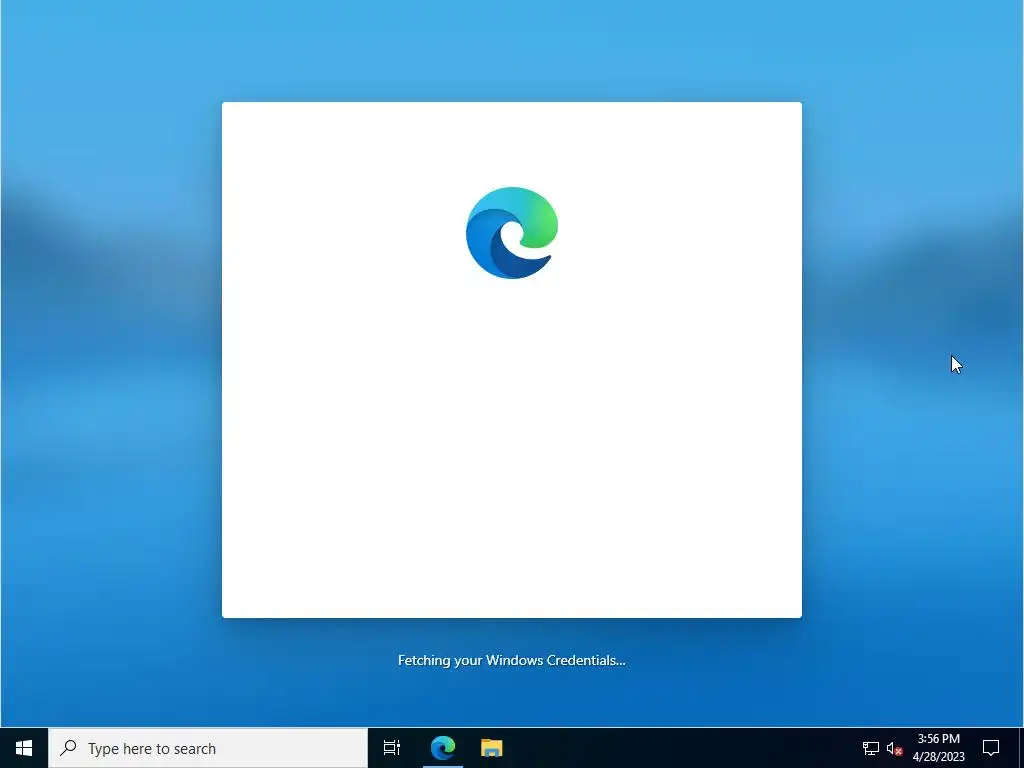Click the muted speaker volume icon
The image size is (1024, 768).
[894, 748]
